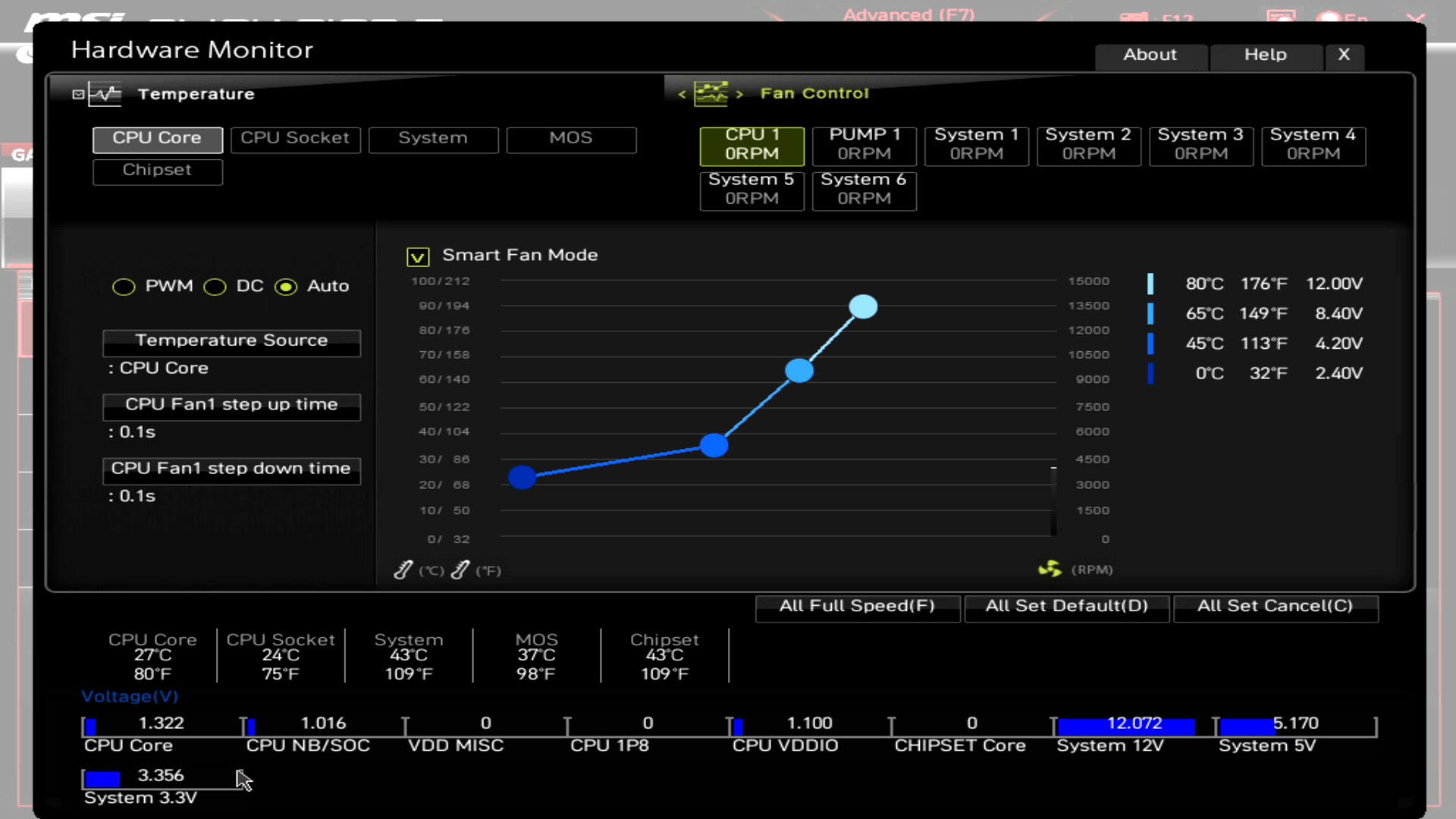The width and height of the screenshot is (1456, 819).
Task: Select the PWM radio button
Action: (124, 287)
